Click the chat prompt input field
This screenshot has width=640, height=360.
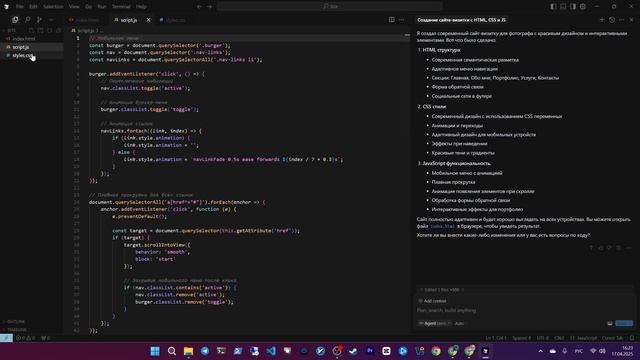[x=524, y=310]
